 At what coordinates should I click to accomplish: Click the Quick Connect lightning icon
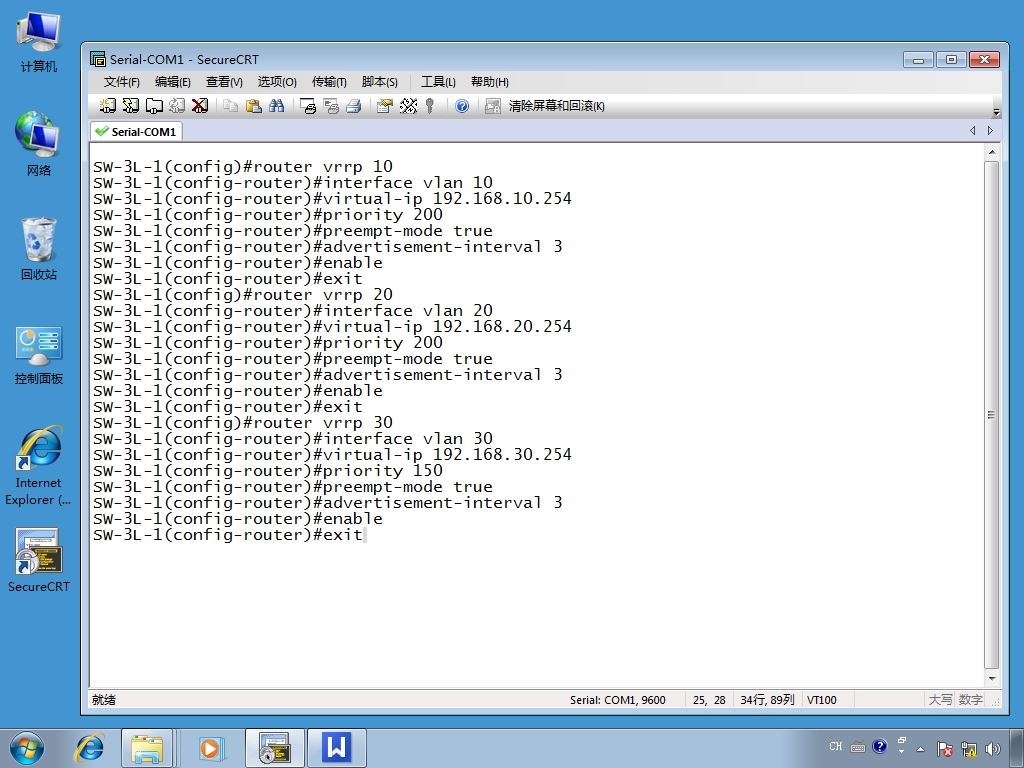pyautogui.click(x=131, y=106)
